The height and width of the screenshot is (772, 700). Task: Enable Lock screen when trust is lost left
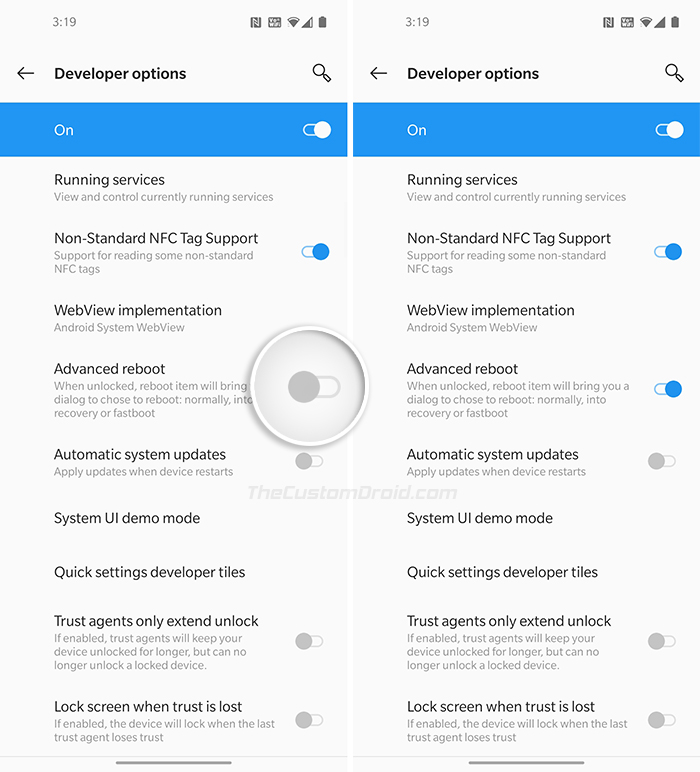click(309, 720)
